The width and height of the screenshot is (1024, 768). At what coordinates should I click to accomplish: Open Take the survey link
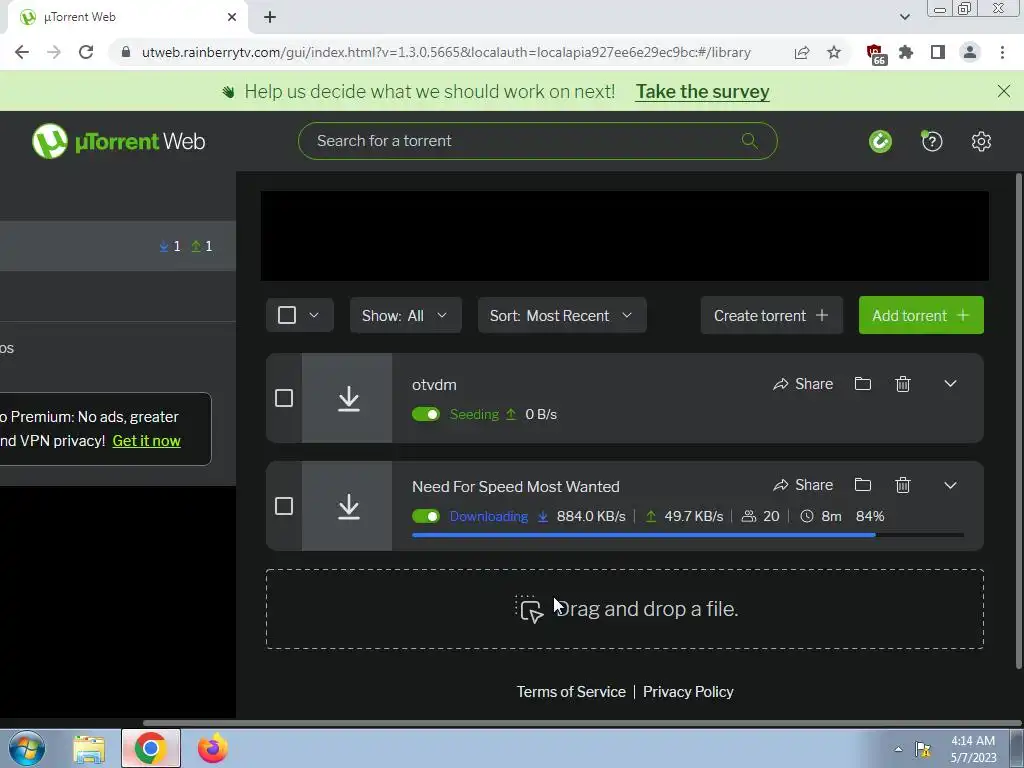(702, 91)
